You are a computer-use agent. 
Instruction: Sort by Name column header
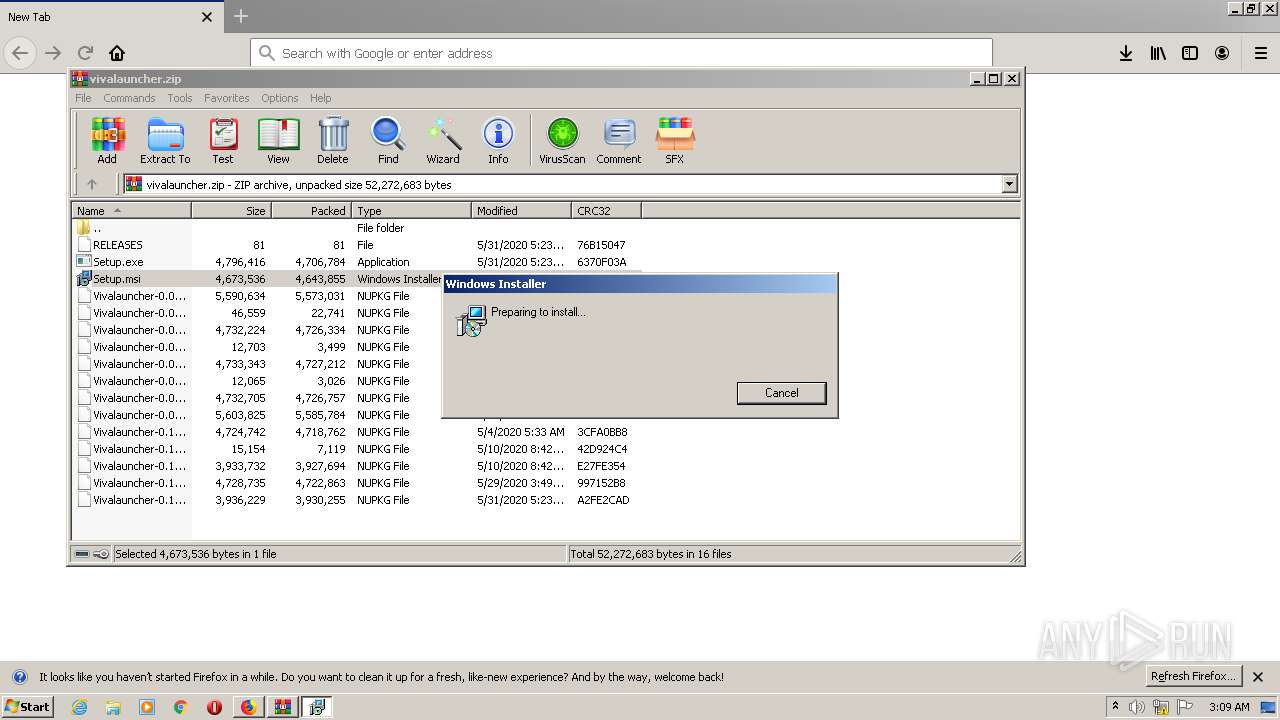(131, 211)
